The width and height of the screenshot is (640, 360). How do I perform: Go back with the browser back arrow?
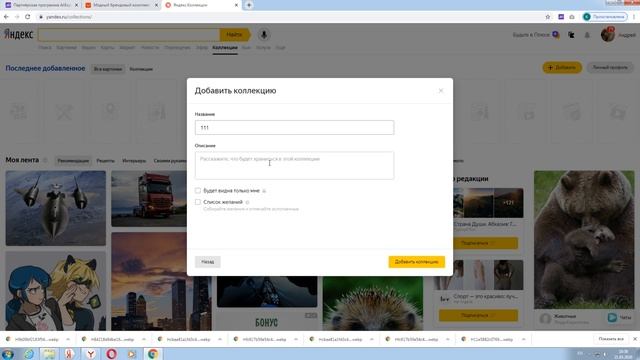6,17
